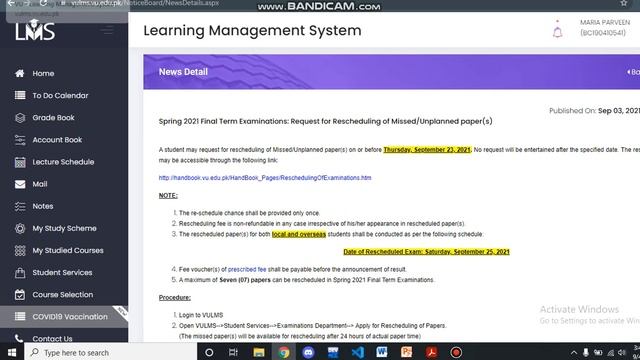
Task: Click the To Do Calendar icon
Action: click(x=20, y=96)
